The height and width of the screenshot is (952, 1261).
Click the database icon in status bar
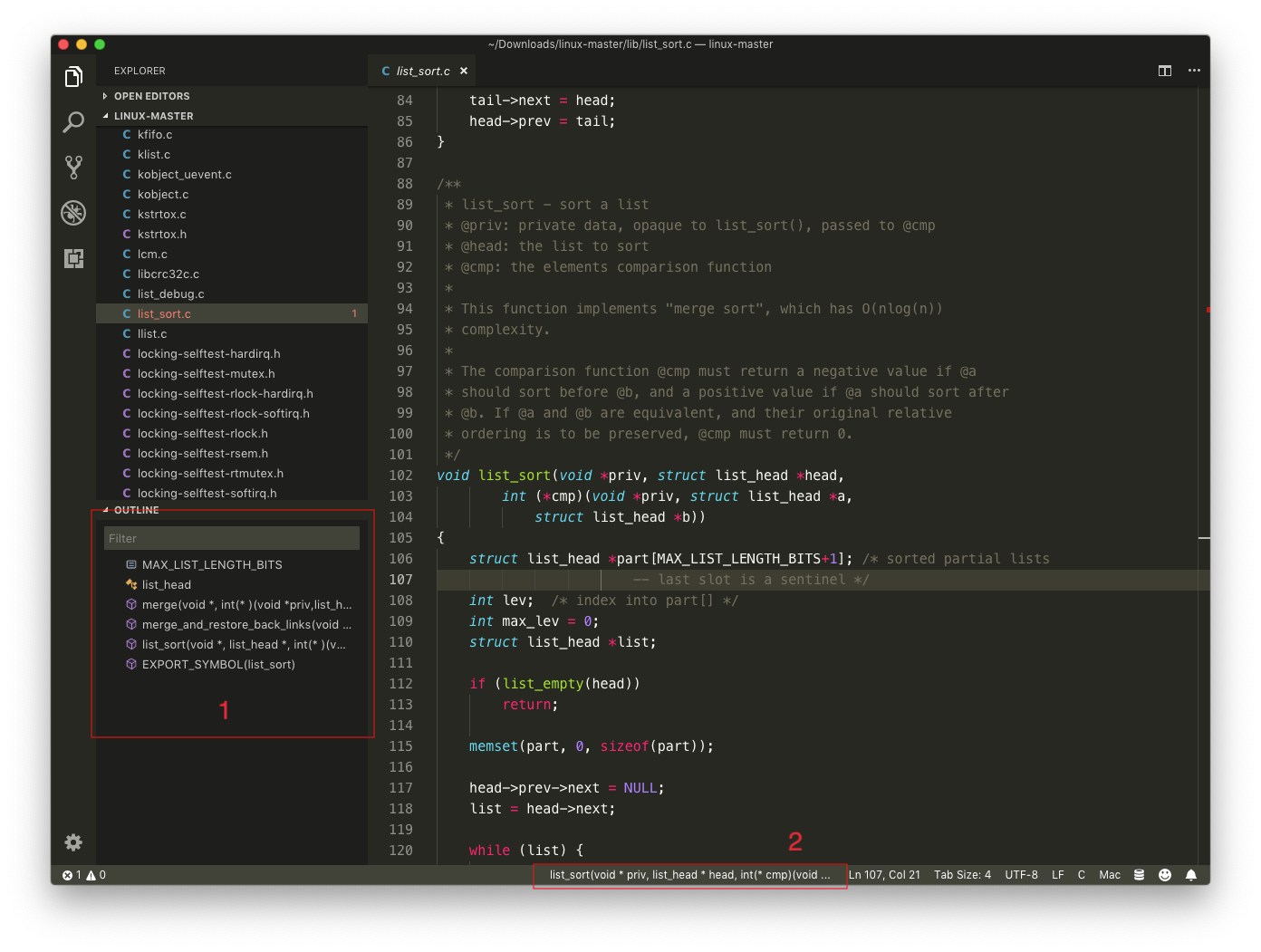[1140, 875]
